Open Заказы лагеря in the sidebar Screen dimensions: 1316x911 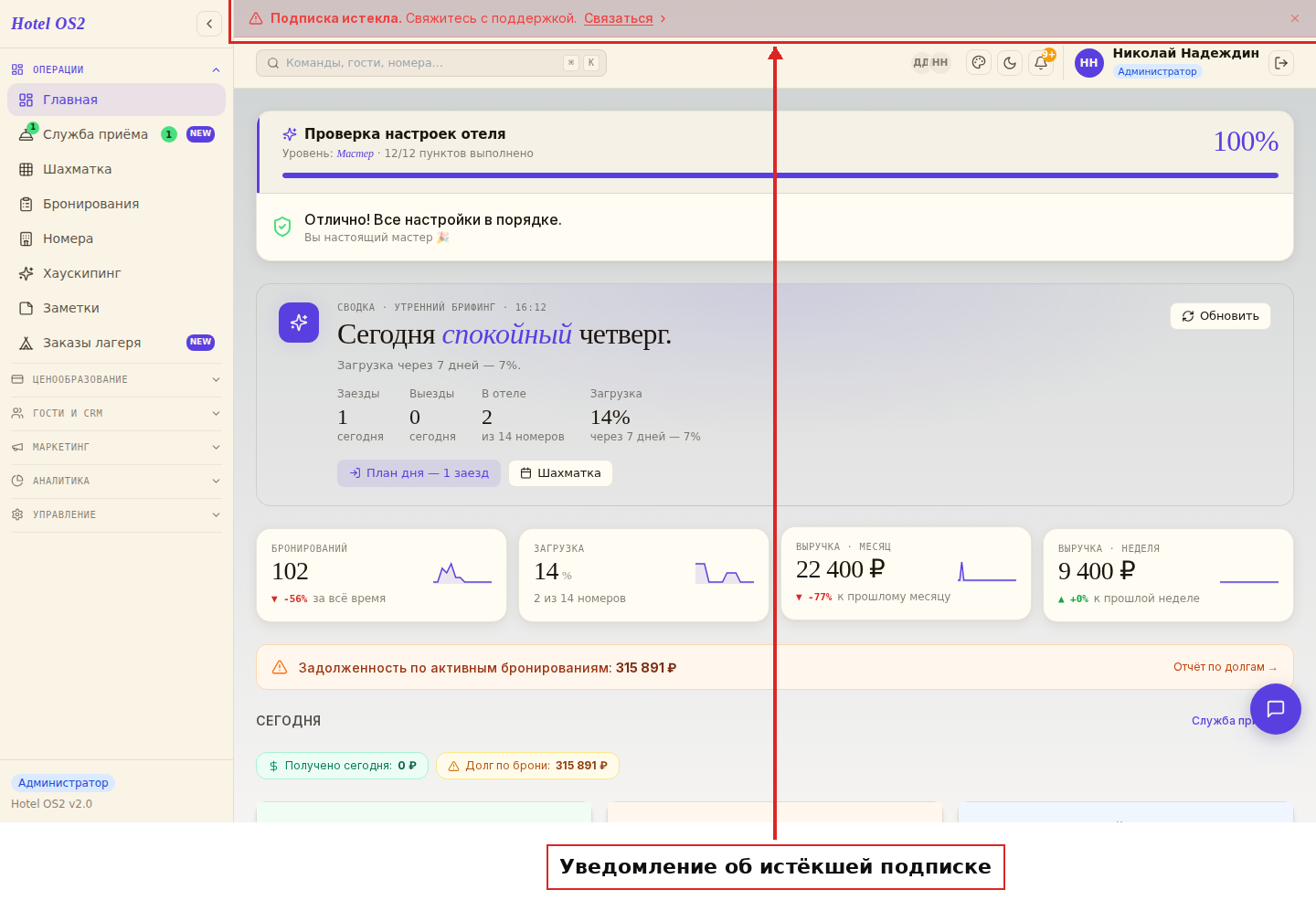pos(117,343)
